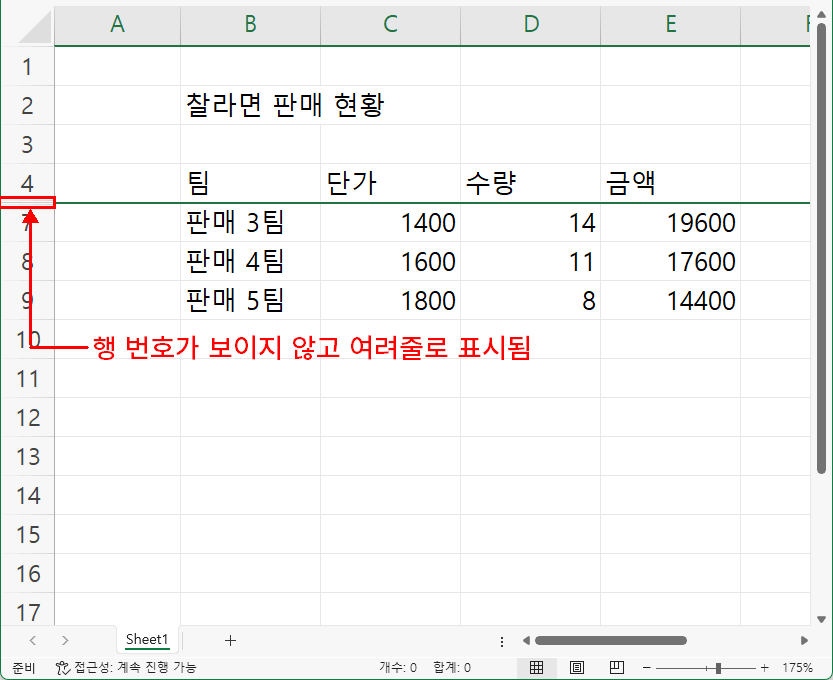Screen dimensions: 833x680
Task: Select column E header
Action: [x=670, y=24]
